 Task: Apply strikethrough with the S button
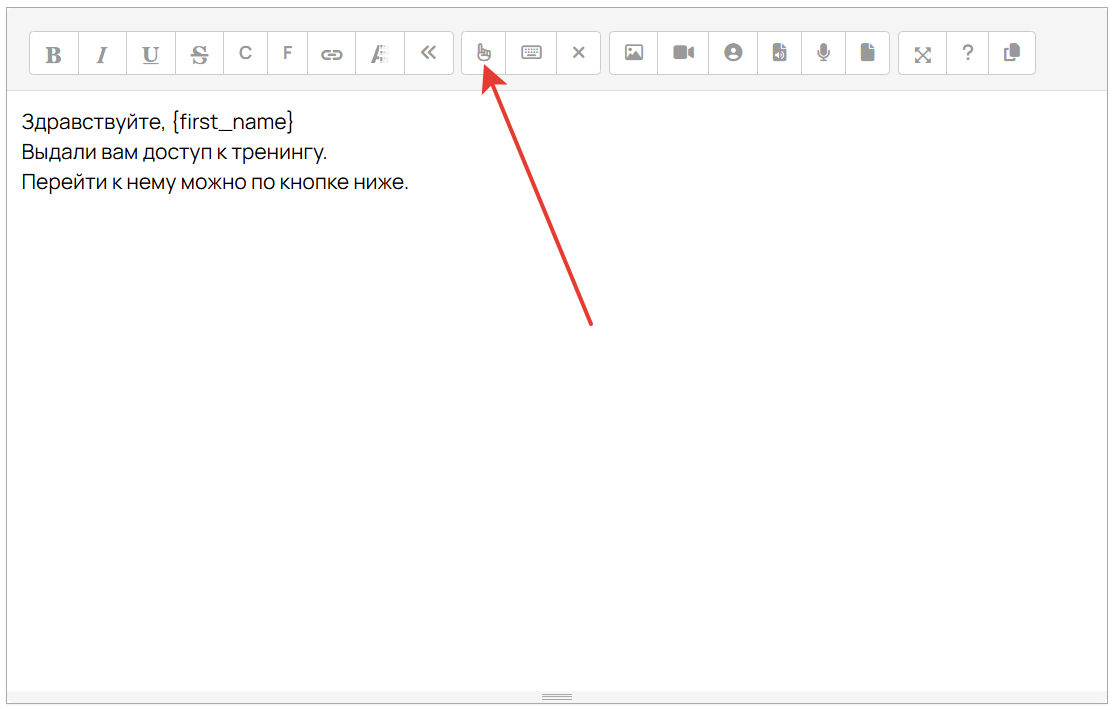click(x=199, y=53)
